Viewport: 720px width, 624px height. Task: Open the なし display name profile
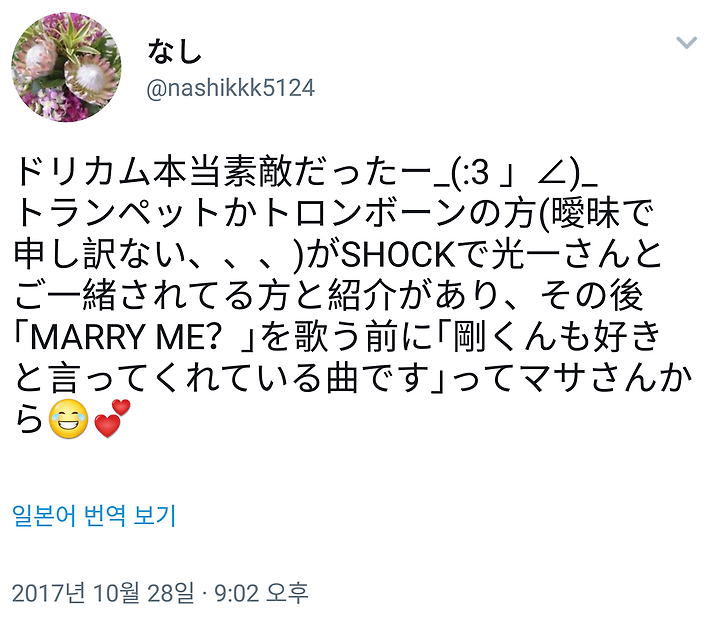(174, 51)
